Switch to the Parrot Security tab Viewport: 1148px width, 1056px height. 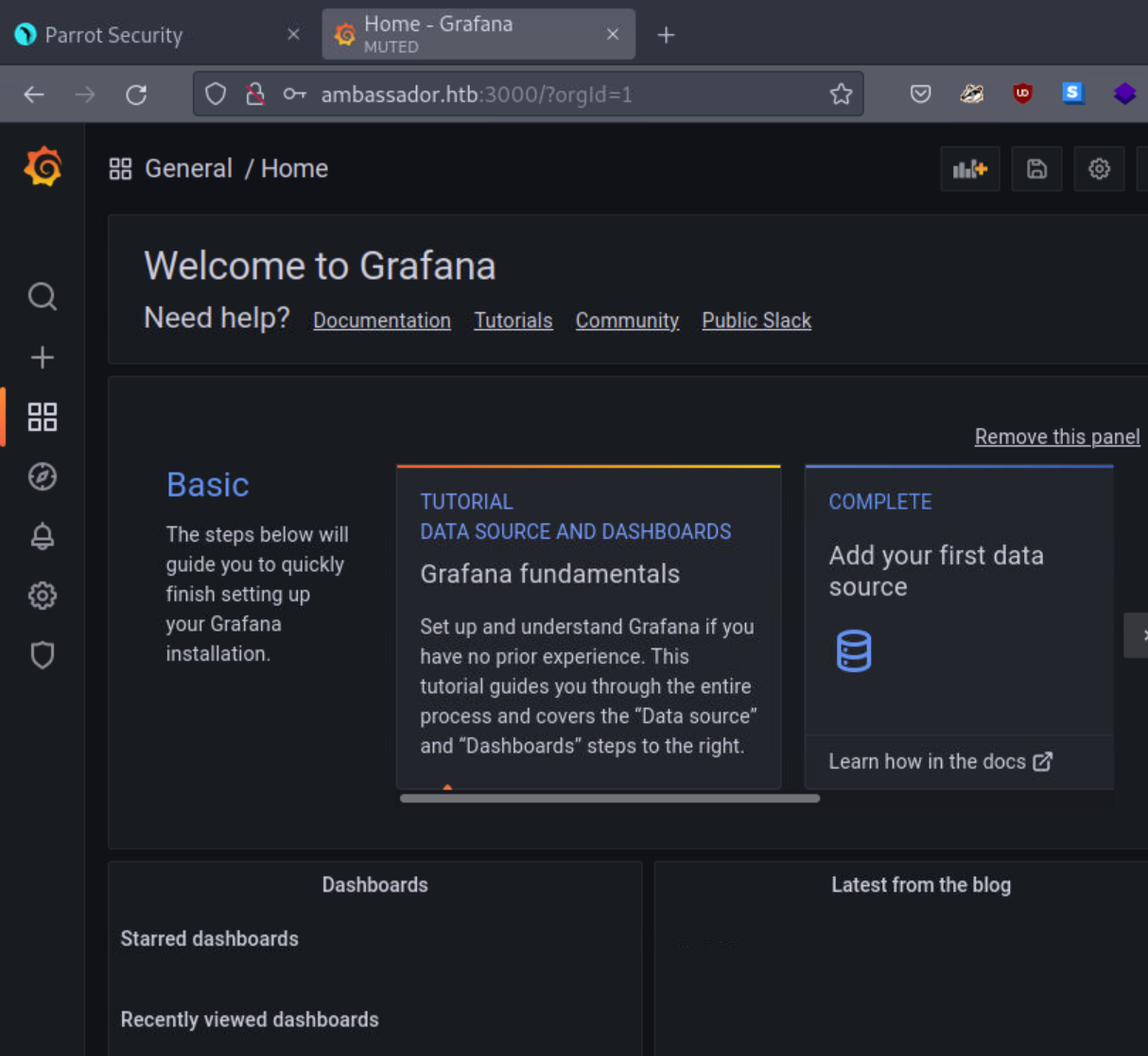pos(156,35)
